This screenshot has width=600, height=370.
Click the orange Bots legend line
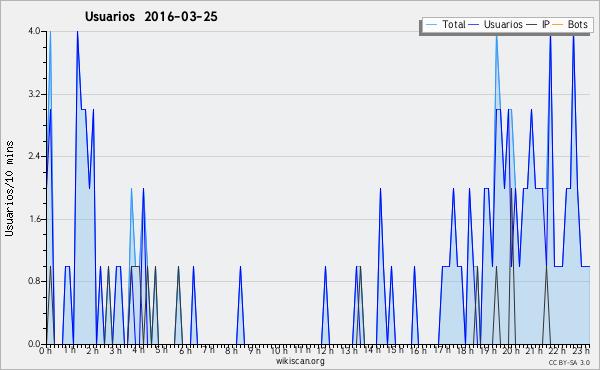click(x=558, y=25)
